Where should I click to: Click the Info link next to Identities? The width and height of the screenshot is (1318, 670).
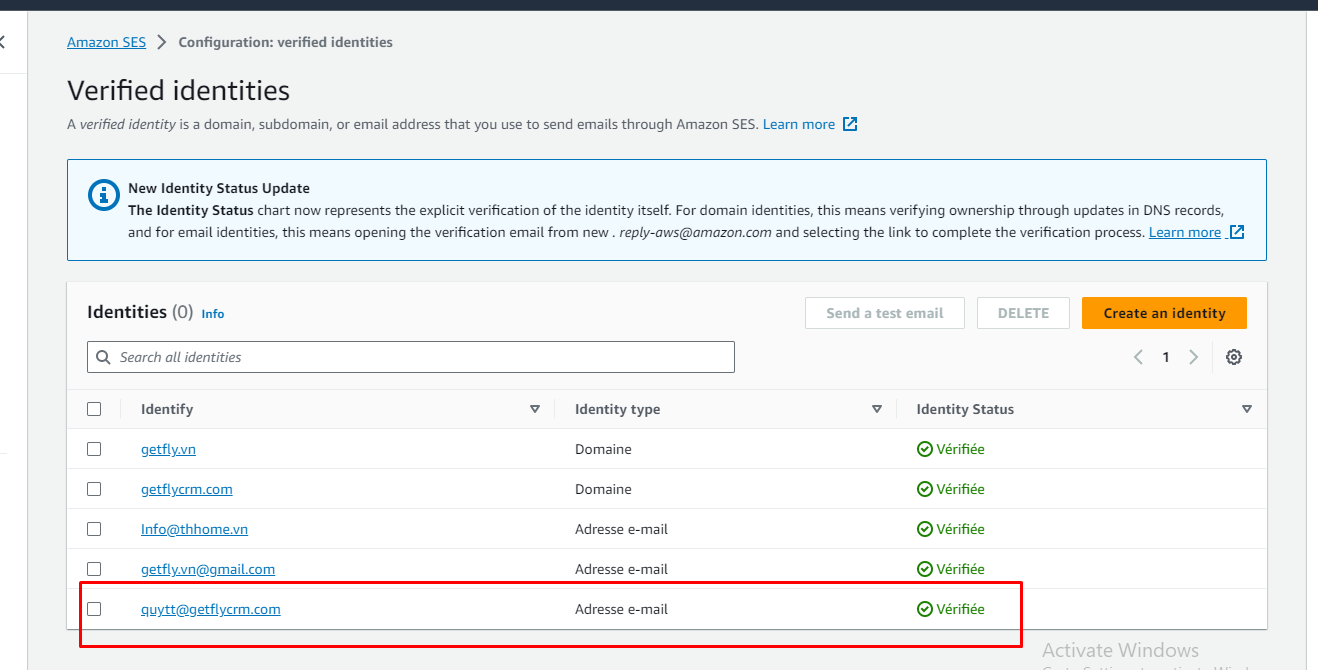point(213,314)
